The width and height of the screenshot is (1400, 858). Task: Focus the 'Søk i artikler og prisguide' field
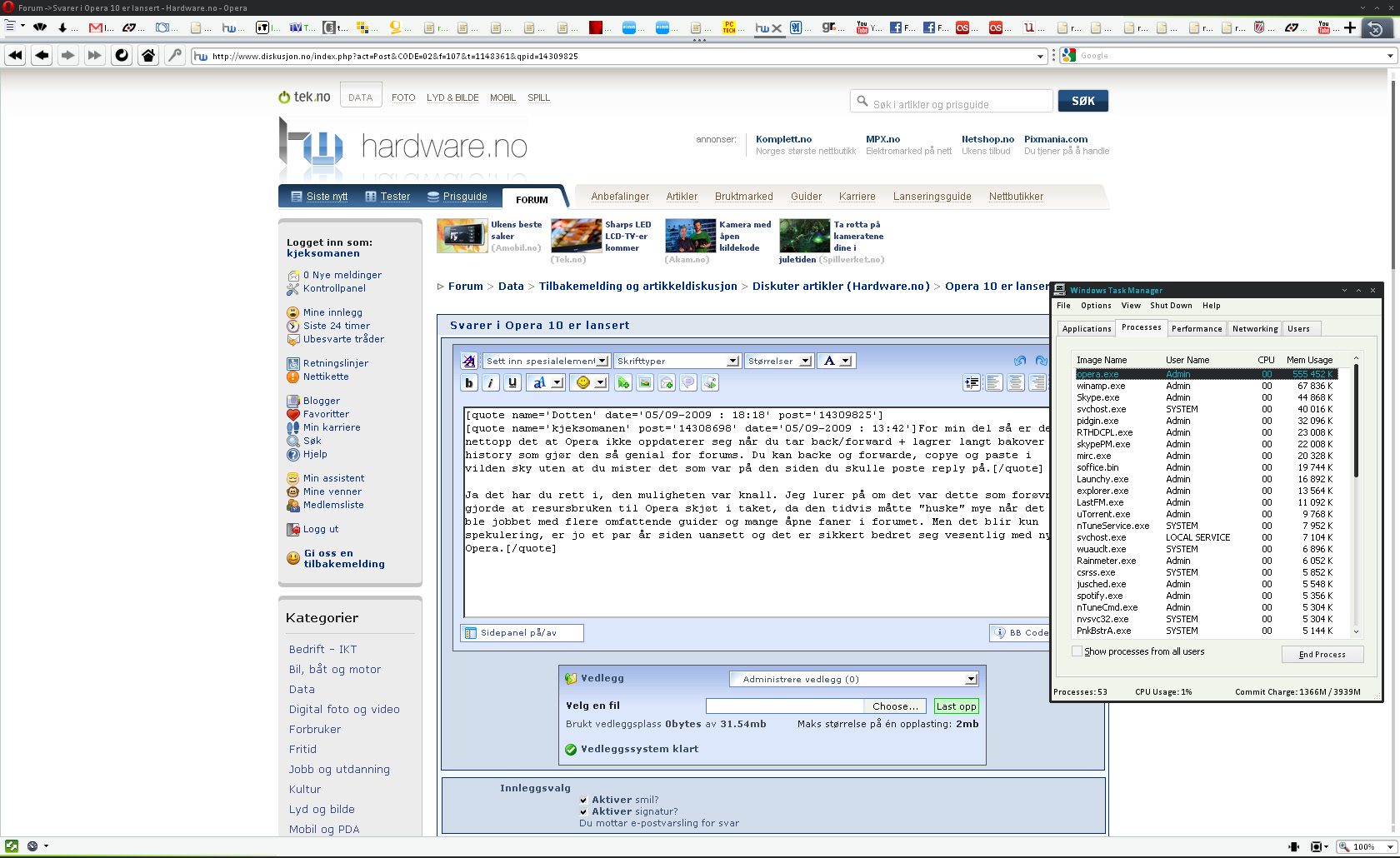pyautogui.click(x=952, y=102)
